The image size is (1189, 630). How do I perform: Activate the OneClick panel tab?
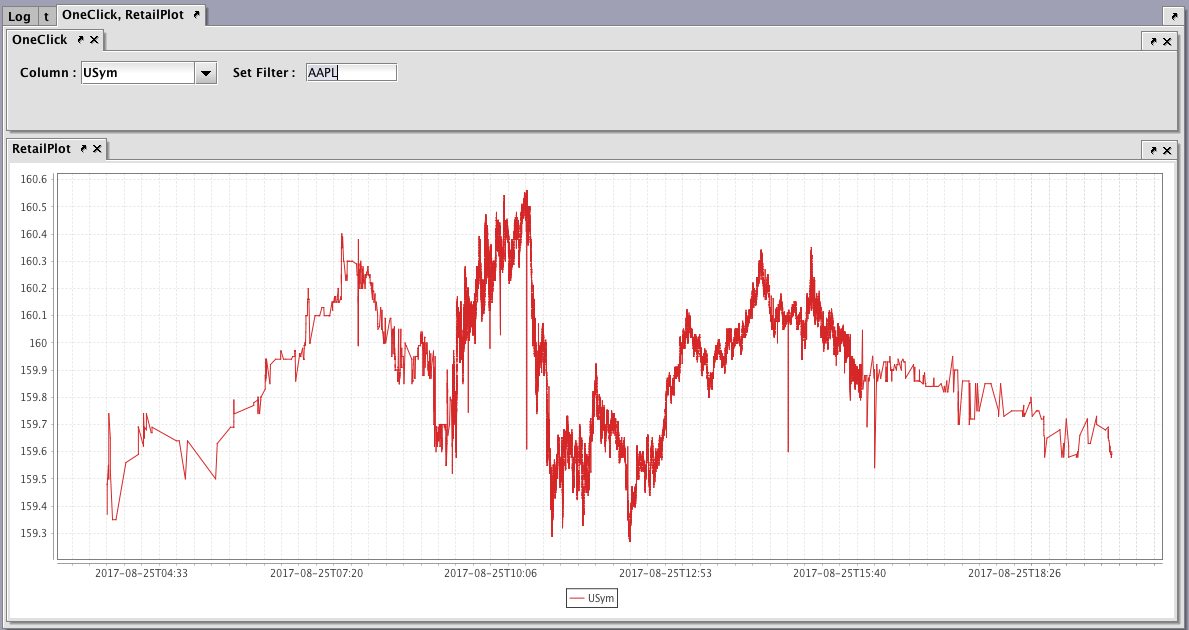tap(40, 40)
